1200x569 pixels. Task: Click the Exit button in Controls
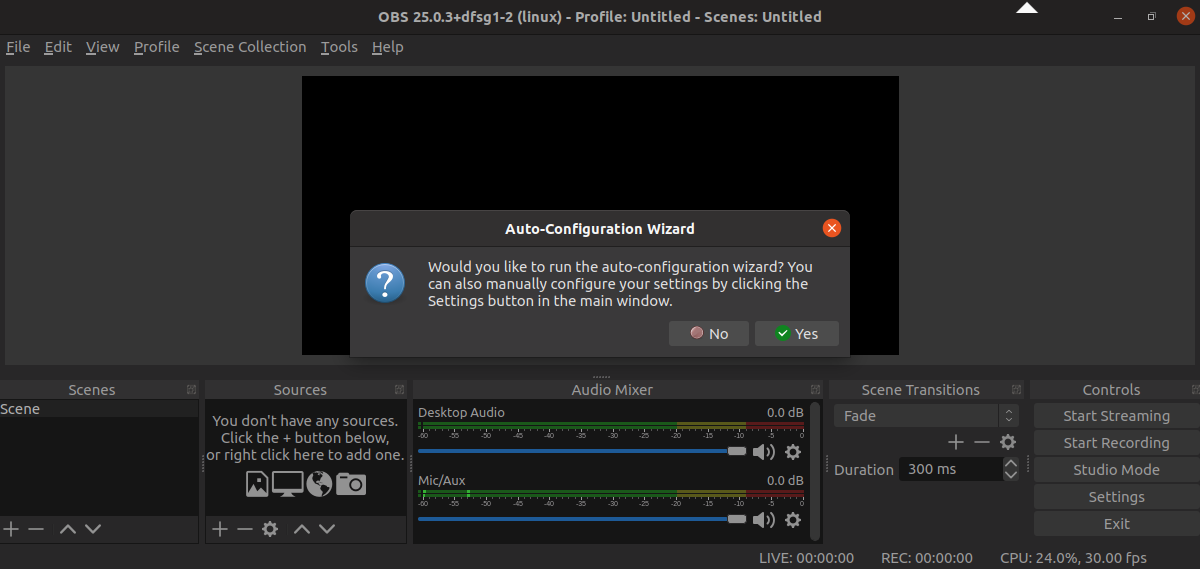pos(1116,524)
